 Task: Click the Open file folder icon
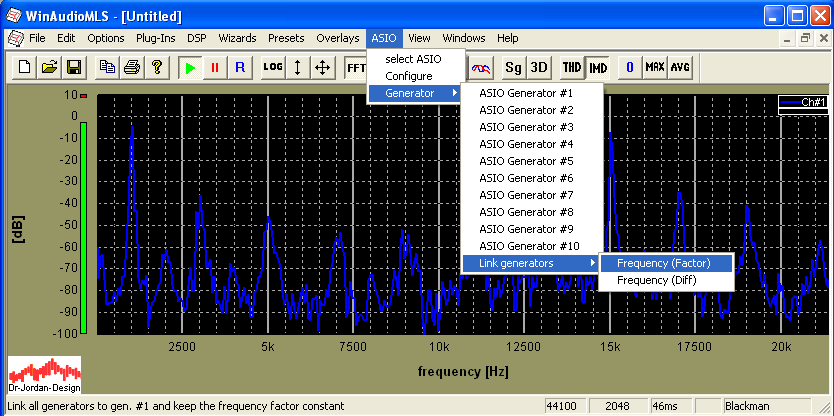pyautogui.click(x=49, y=67)
